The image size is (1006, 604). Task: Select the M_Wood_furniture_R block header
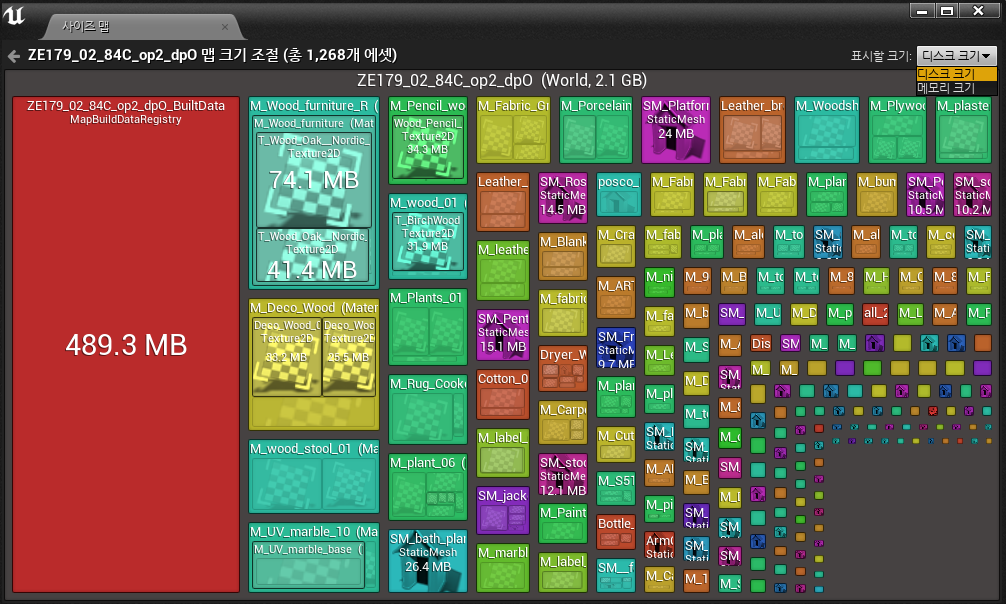point(314,106)
